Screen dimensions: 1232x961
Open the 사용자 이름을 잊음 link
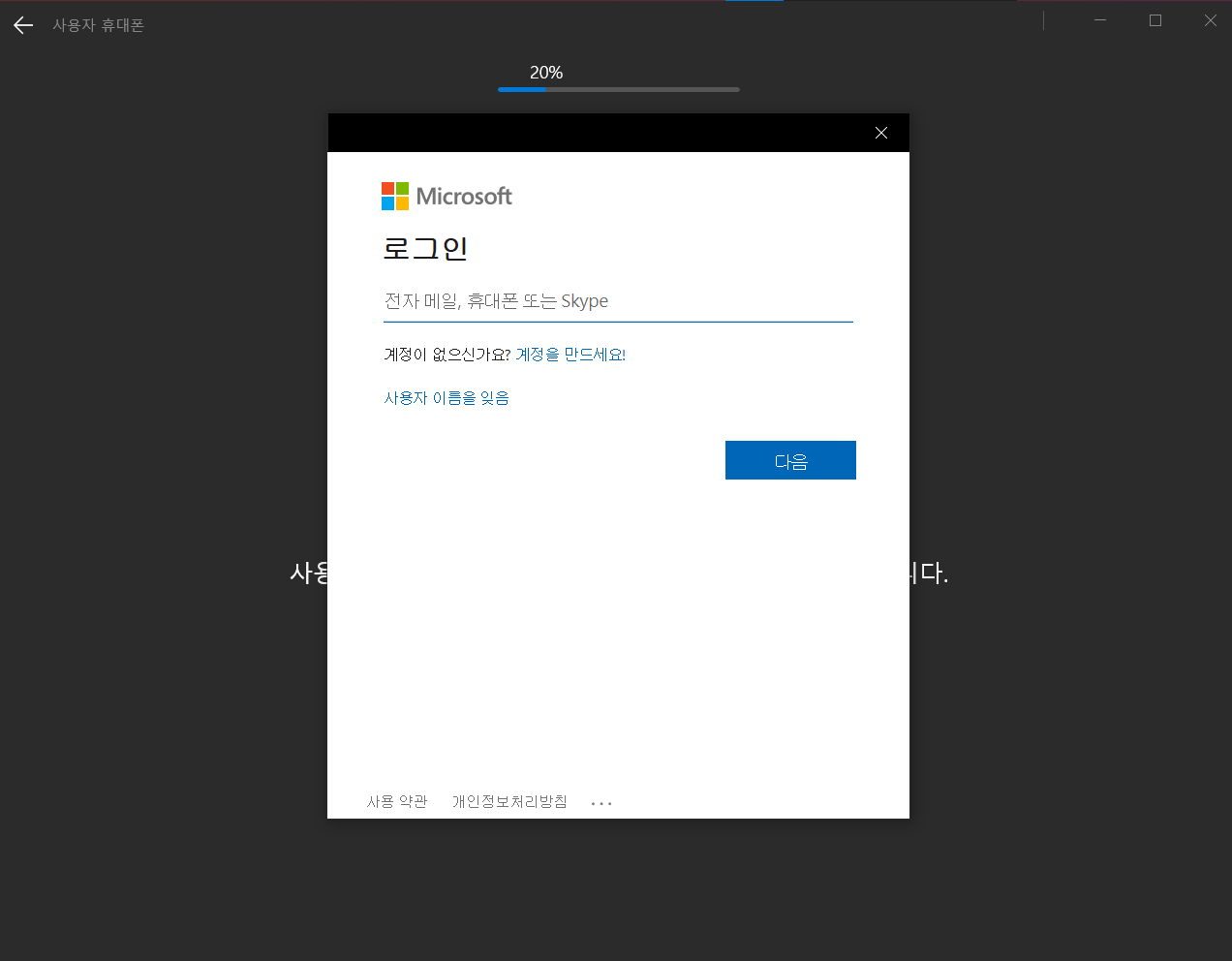tap(447, 398)
